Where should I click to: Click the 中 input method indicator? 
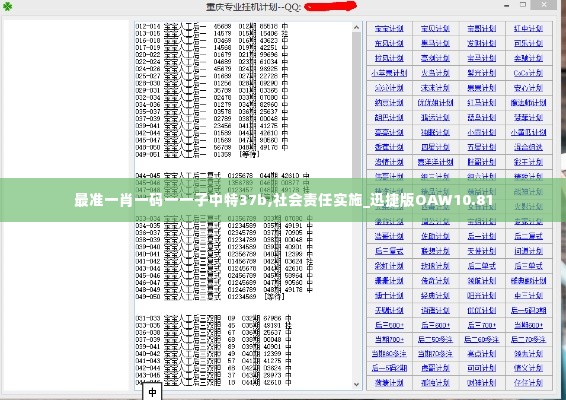[152, 392]
